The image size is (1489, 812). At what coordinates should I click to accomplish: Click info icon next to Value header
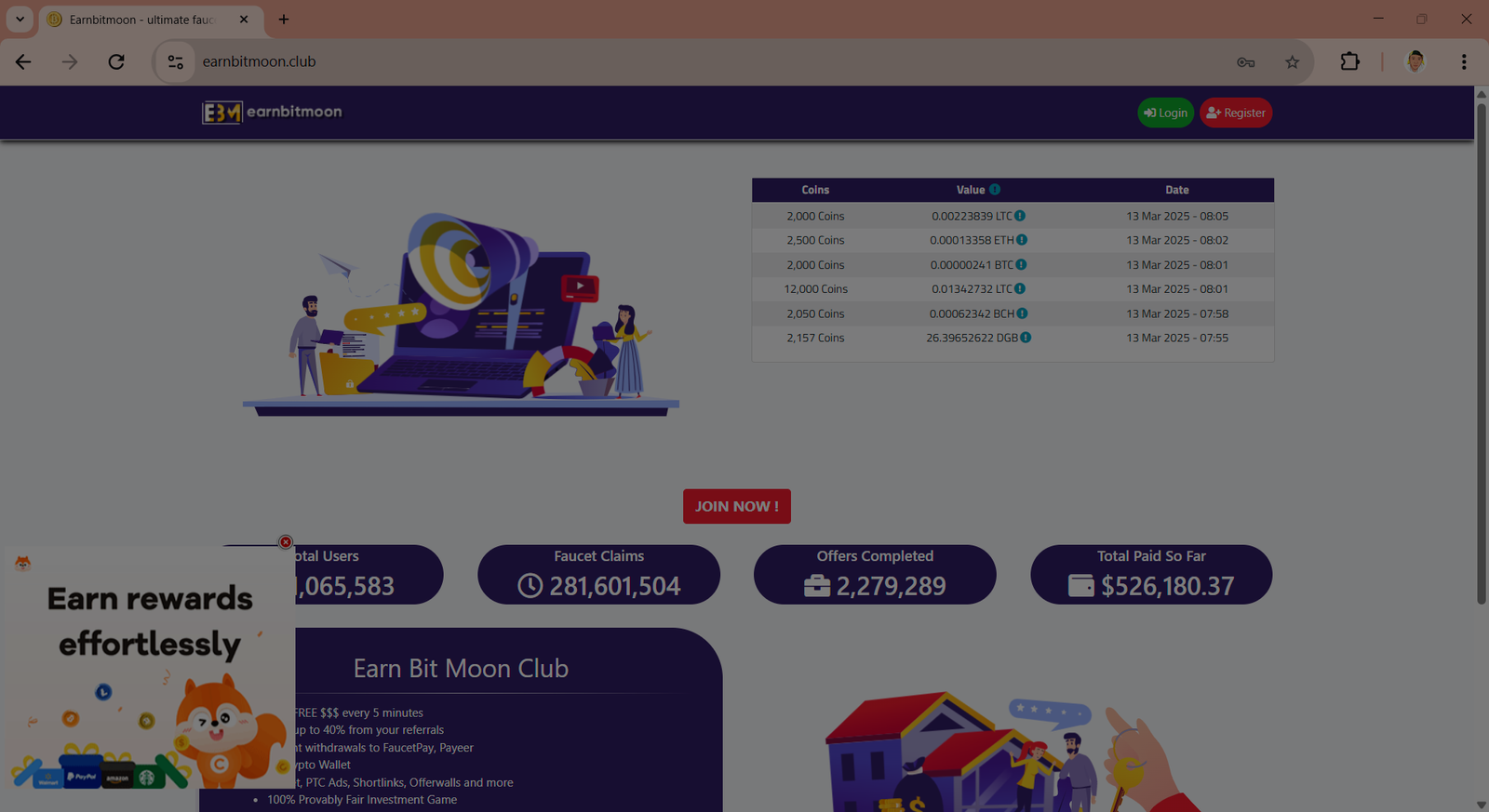(995, 190)
